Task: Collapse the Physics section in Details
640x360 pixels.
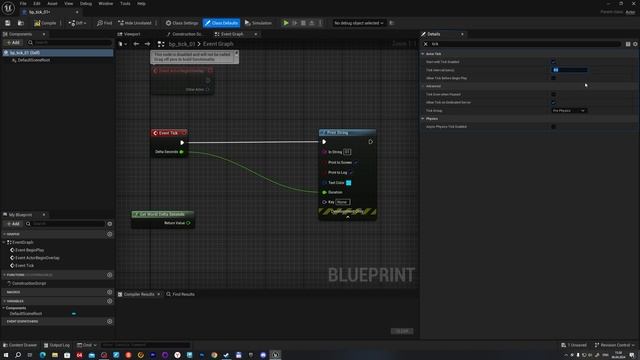Action: pos(423,119)
